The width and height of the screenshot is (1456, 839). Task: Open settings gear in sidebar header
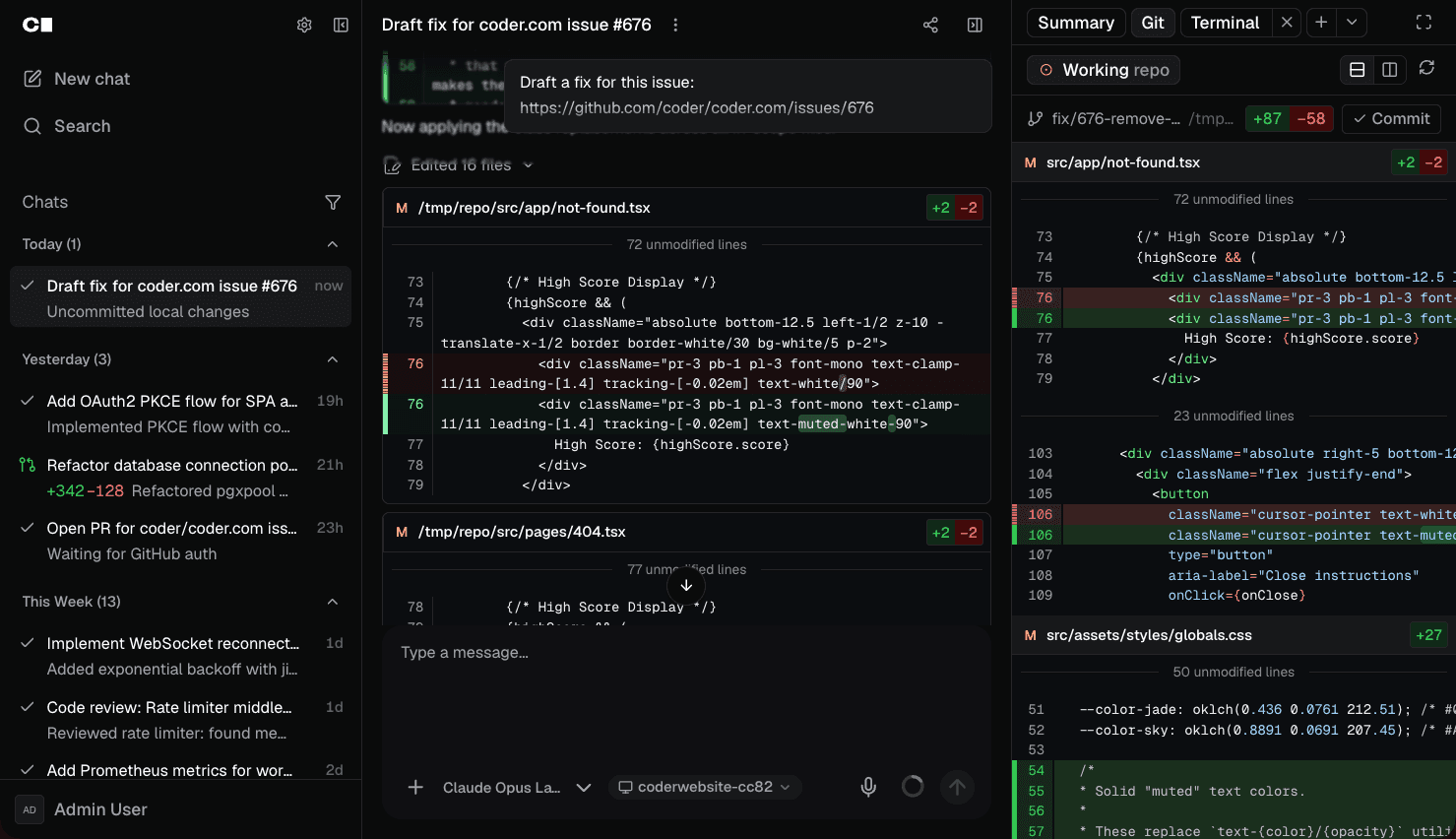(x=304, y=25)
